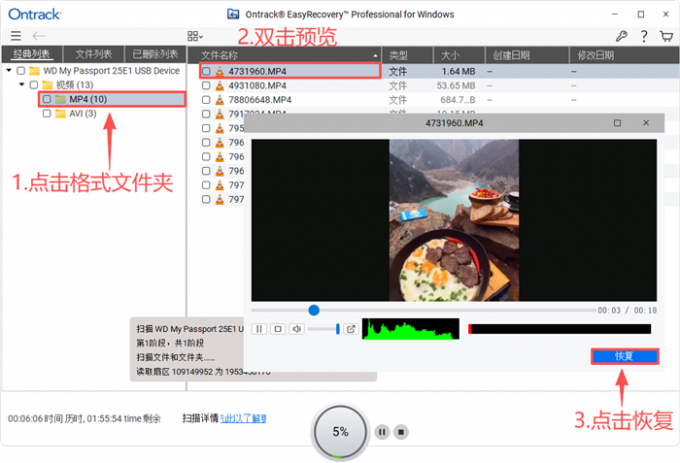Select the 4931080.MP4 file name
This screenshot has height=463, width=680.
(257, 85)
